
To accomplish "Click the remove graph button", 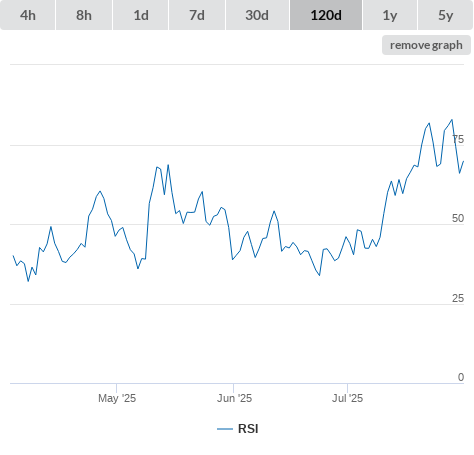I will (x=426, y=45).
